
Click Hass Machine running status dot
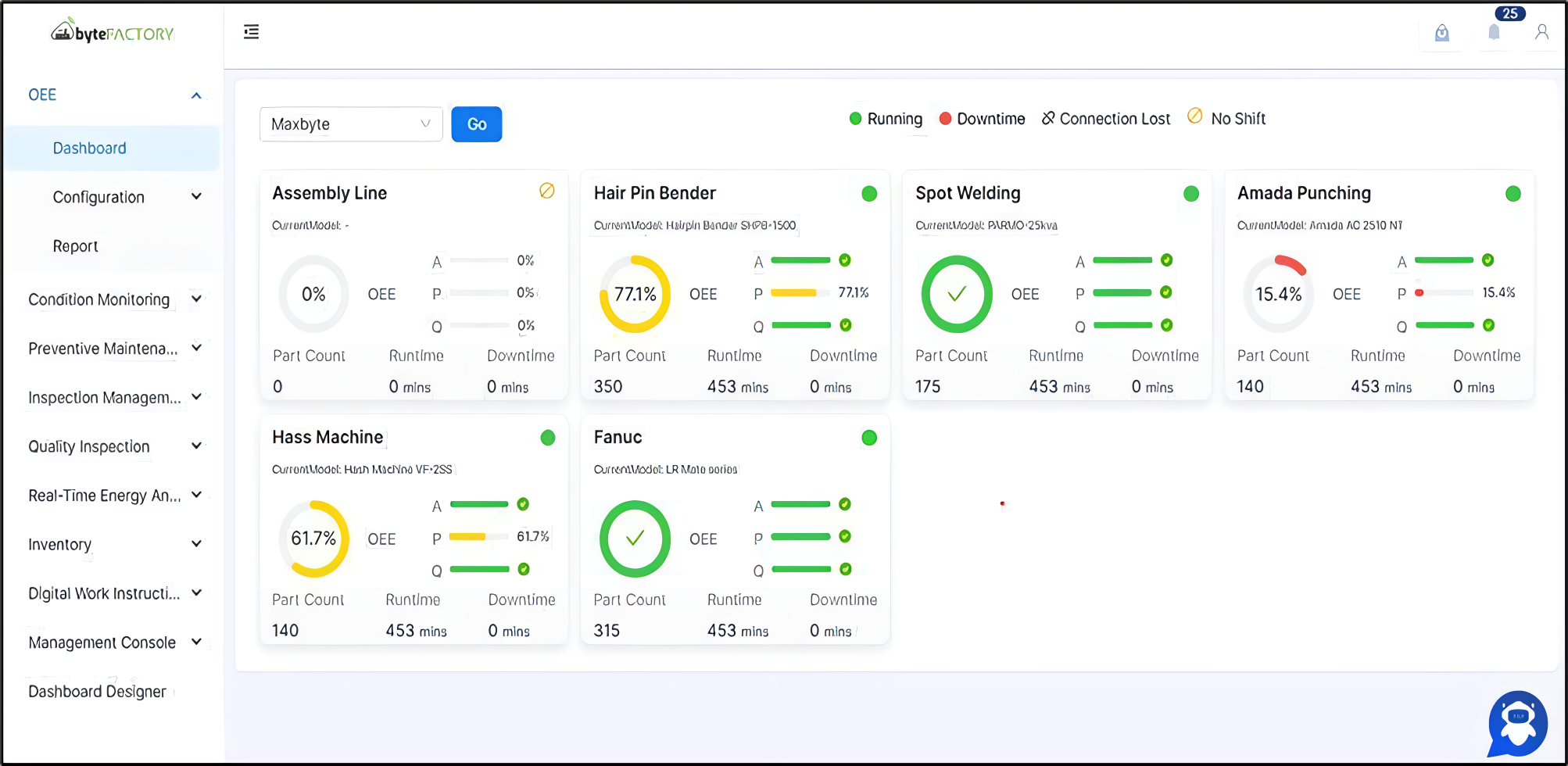point(548,438)
